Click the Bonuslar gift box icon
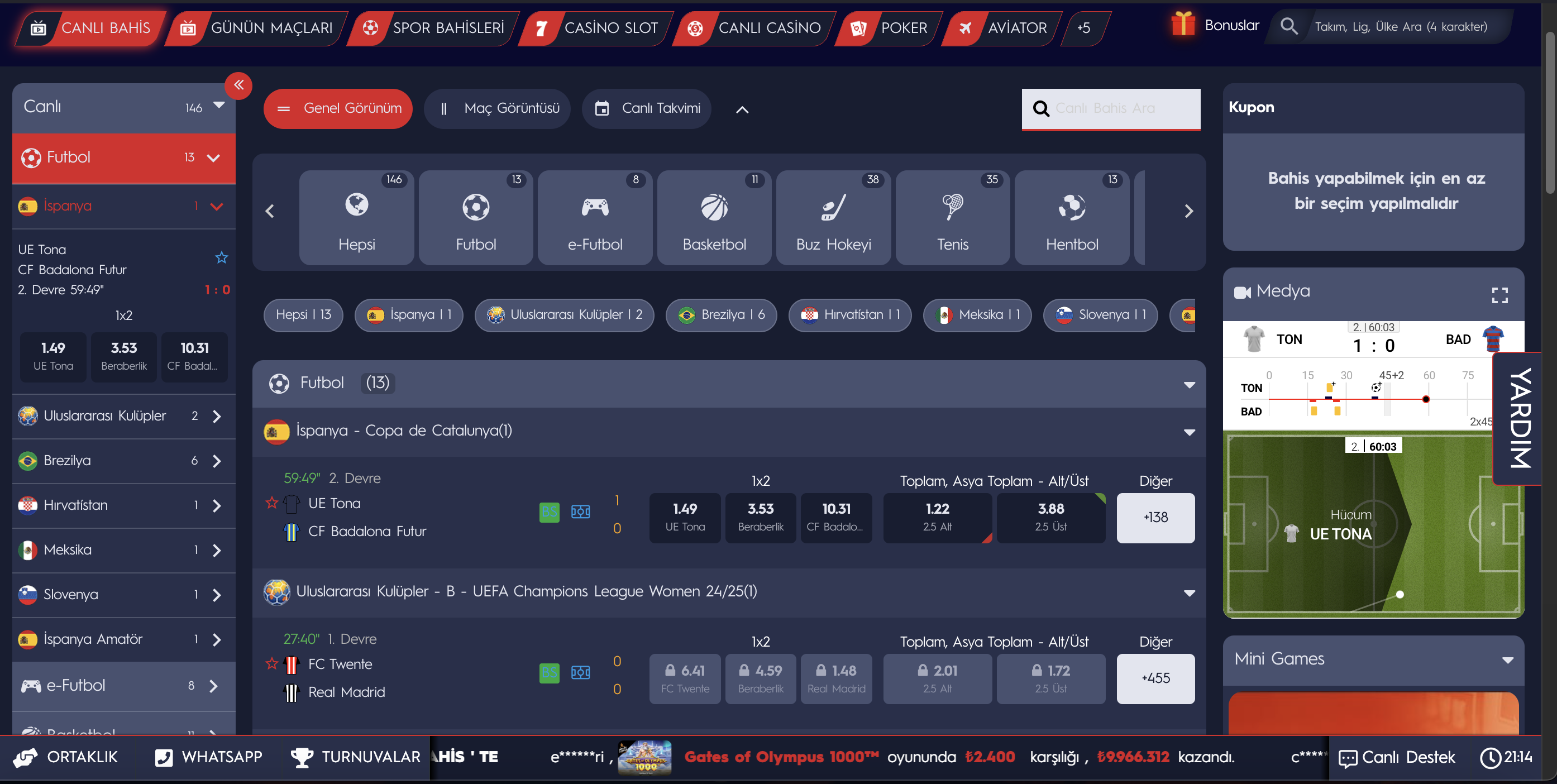Viewport: 1557px width, 784px height. [1182, 25]
